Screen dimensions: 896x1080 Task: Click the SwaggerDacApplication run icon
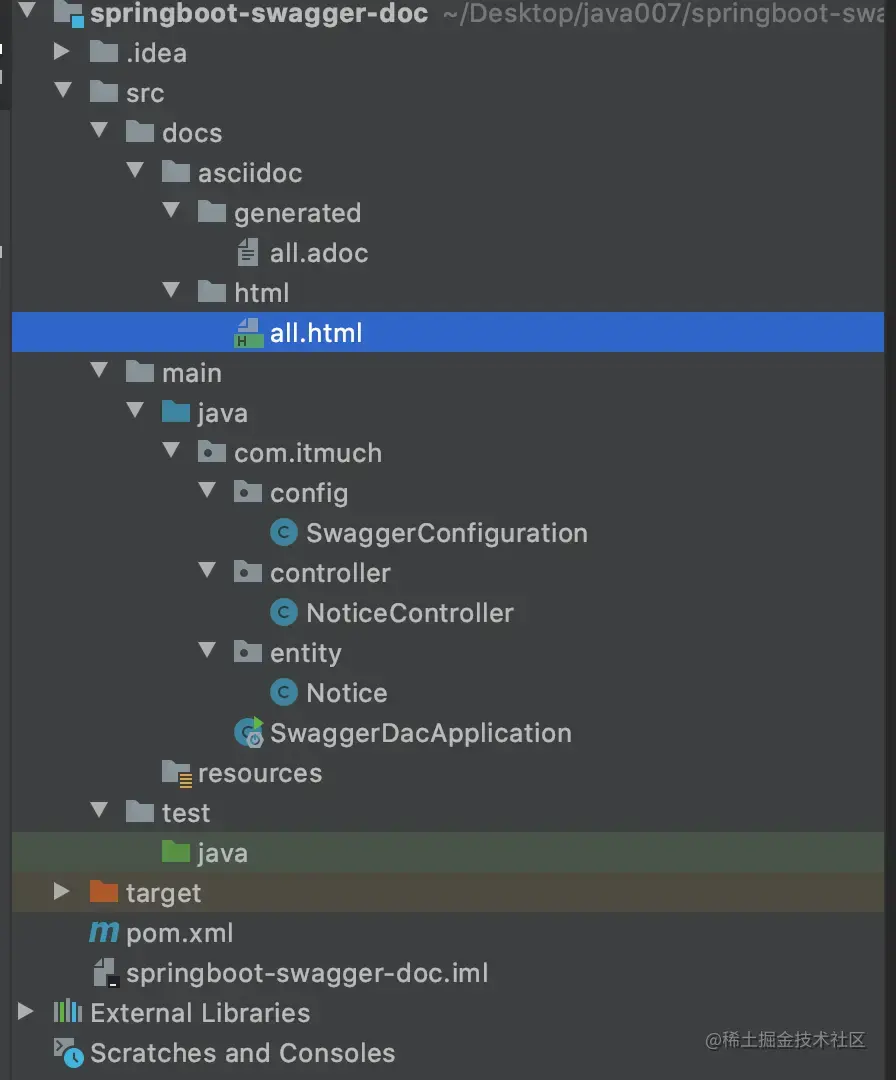(249, 733)
